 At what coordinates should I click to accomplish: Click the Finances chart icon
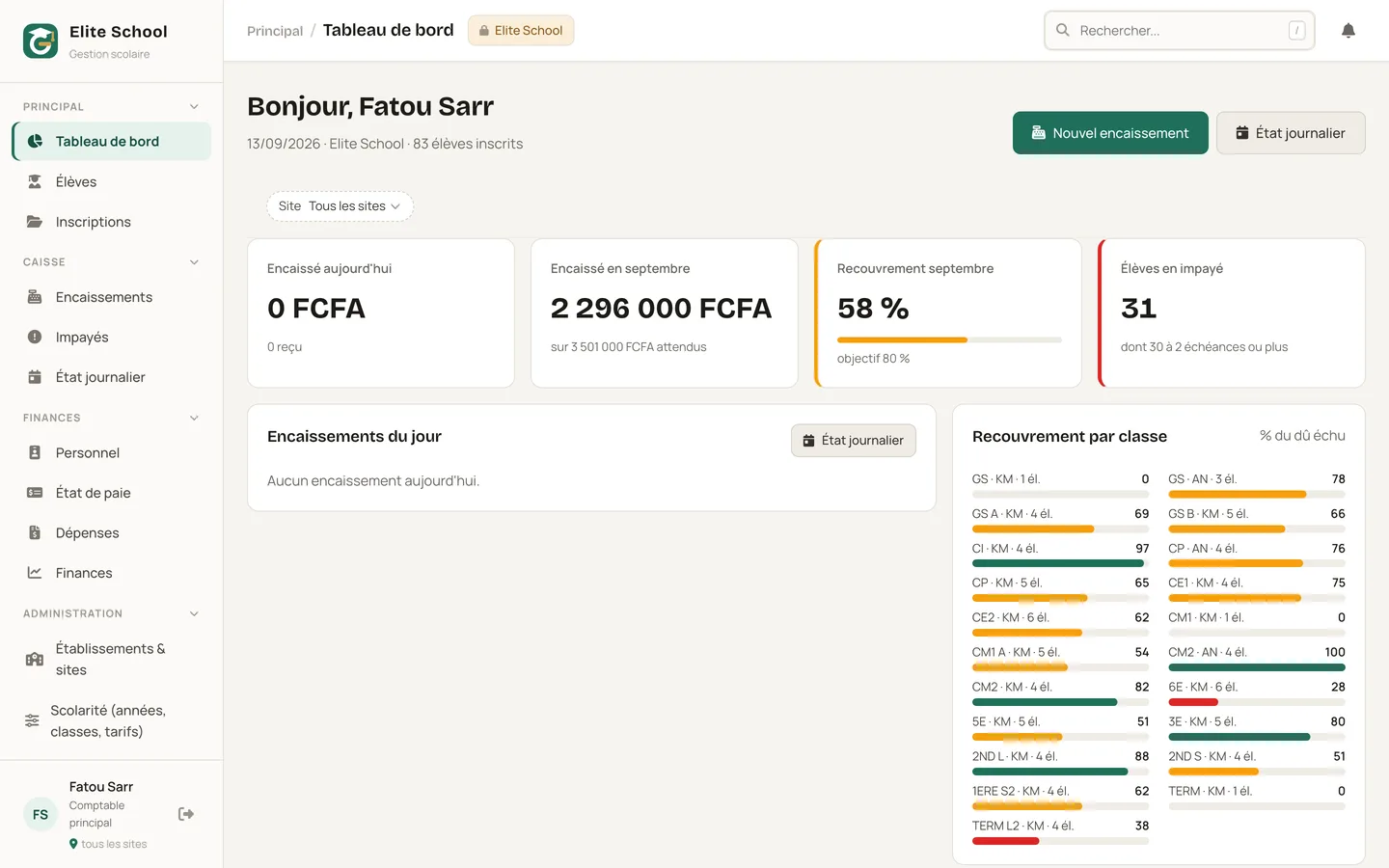tap(35, 573)
